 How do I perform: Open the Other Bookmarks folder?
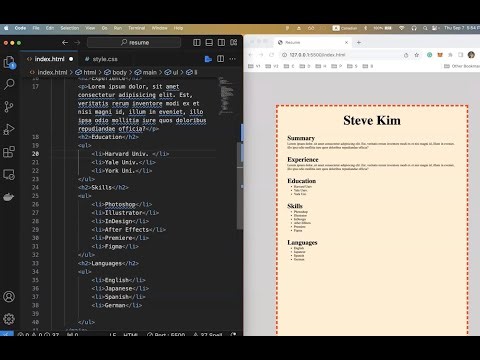coord(462,66)
